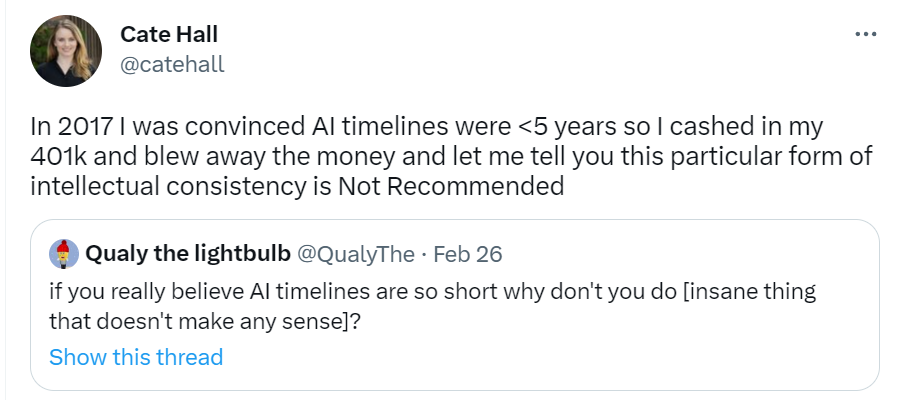Screen dimensions: 901x400
Task: Click the phrase "blew away the money"
Action: click(255, 158)
